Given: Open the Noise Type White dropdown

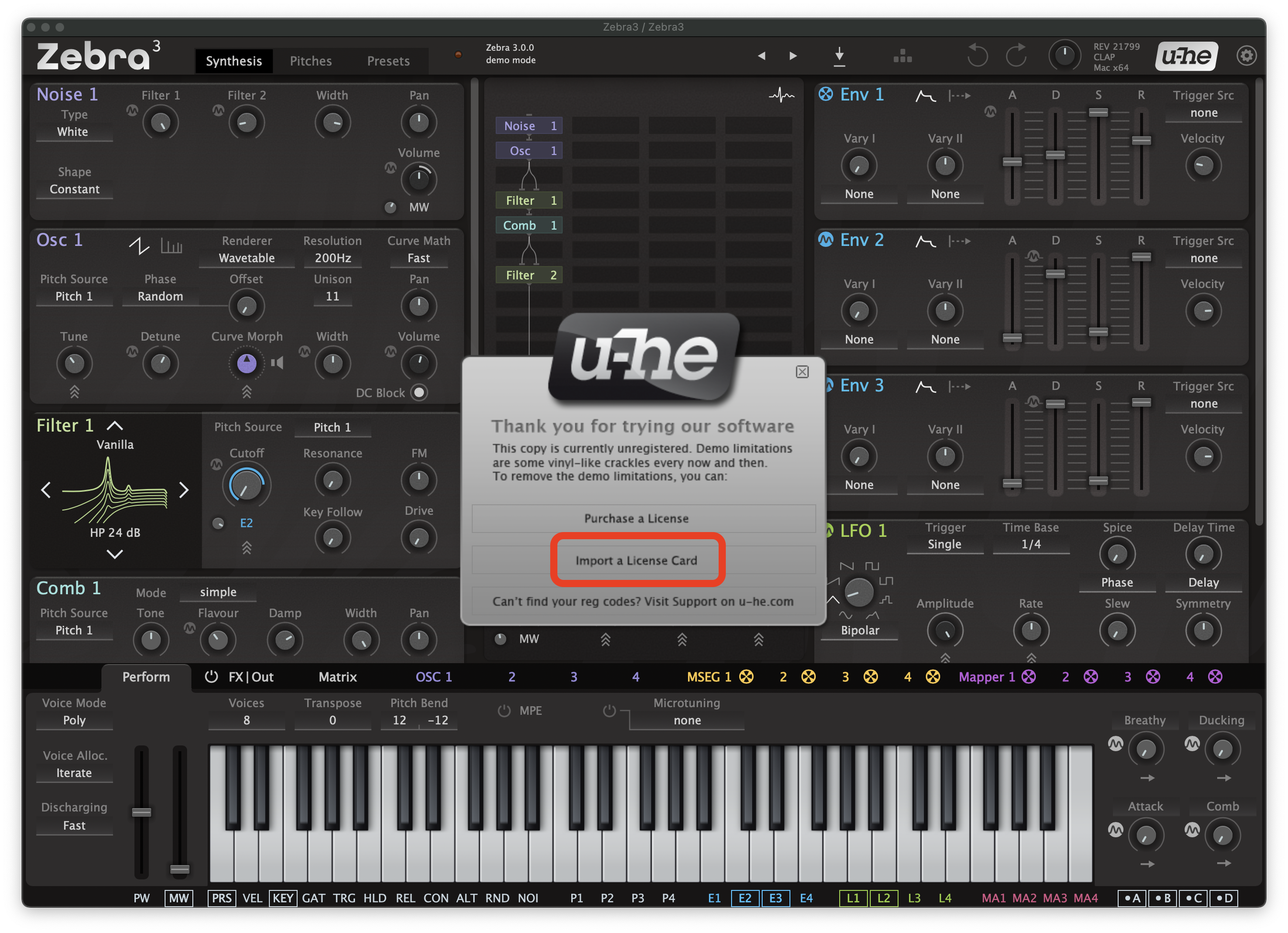Looking at the screenshot, I should (x=73, y=132).
